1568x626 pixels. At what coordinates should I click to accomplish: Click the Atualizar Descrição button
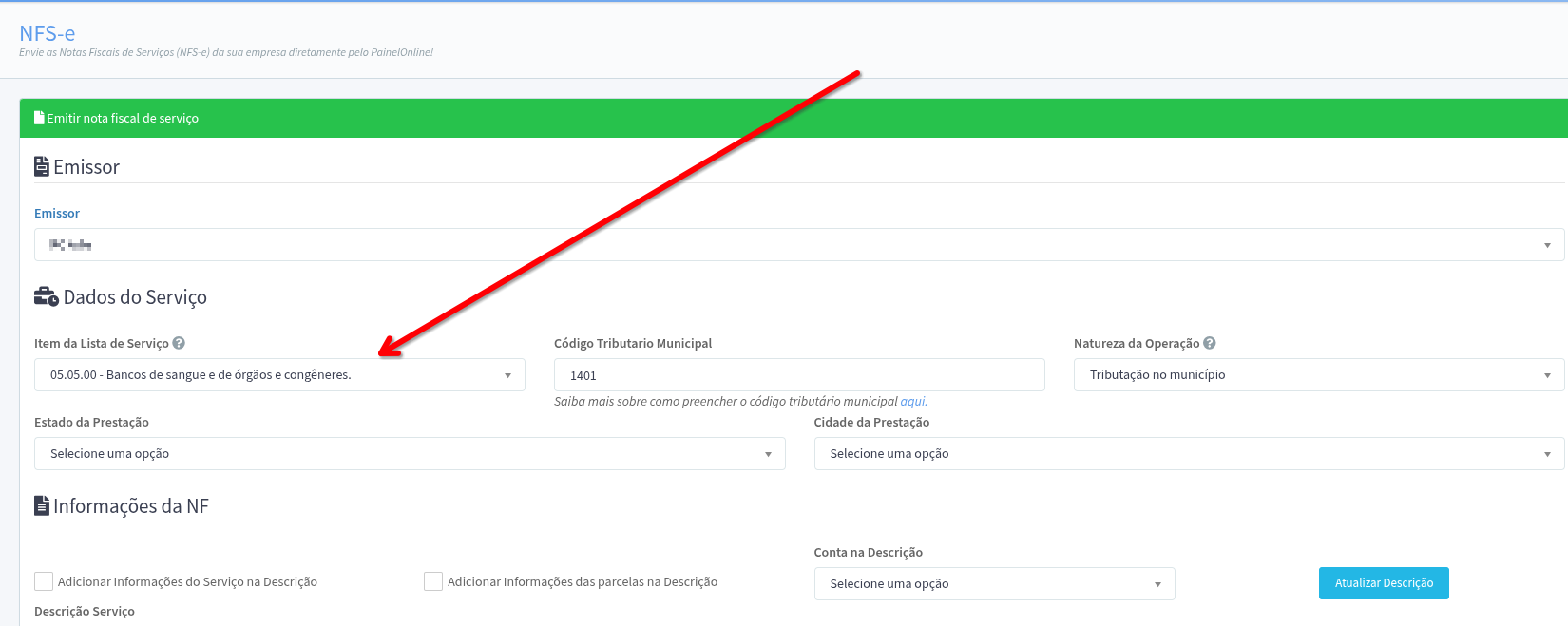click(x=1383, y=583)
